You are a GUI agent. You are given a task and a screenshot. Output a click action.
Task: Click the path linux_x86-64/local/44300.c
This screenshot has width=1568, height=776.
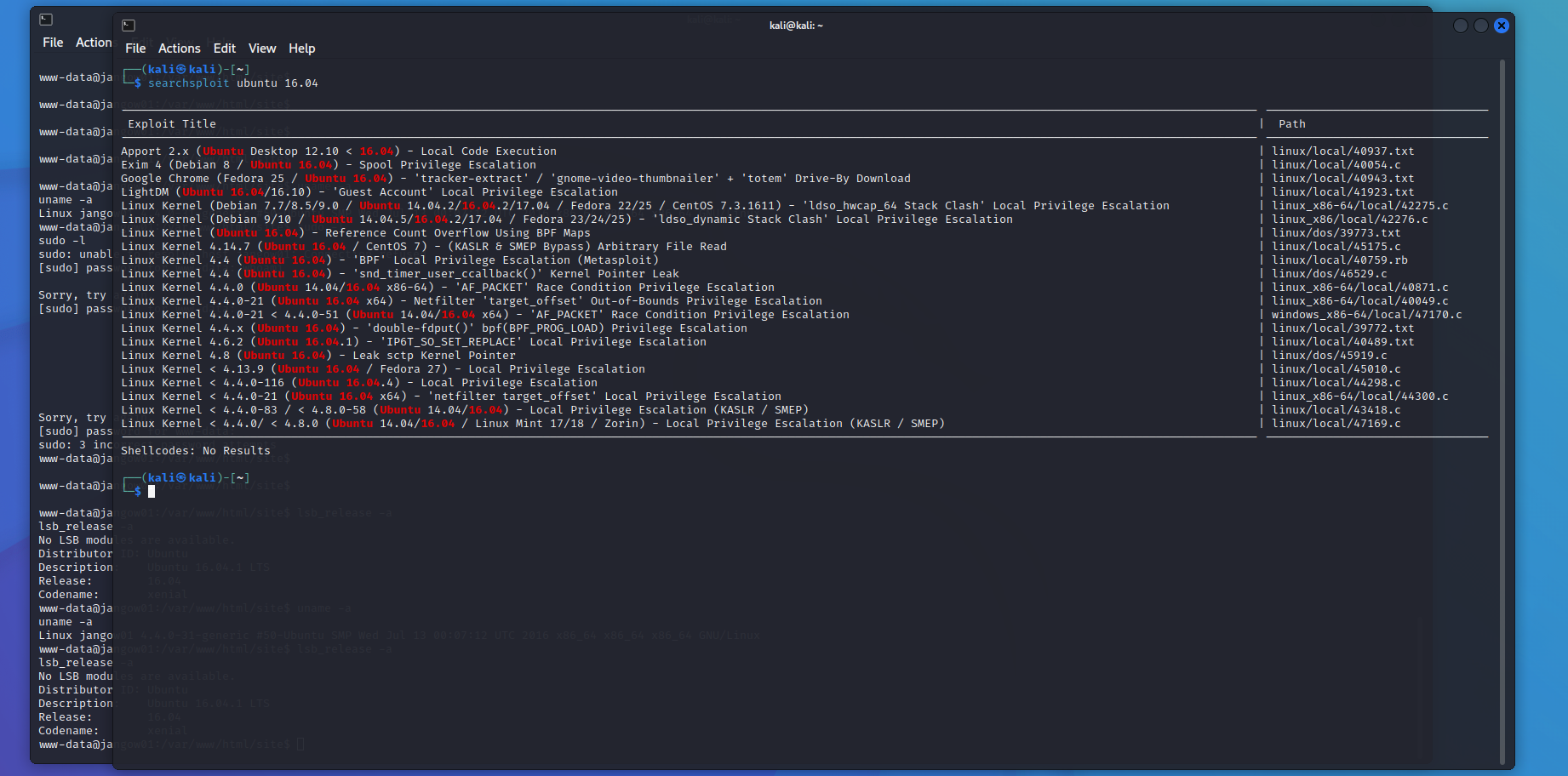(x=1360, y=397)
